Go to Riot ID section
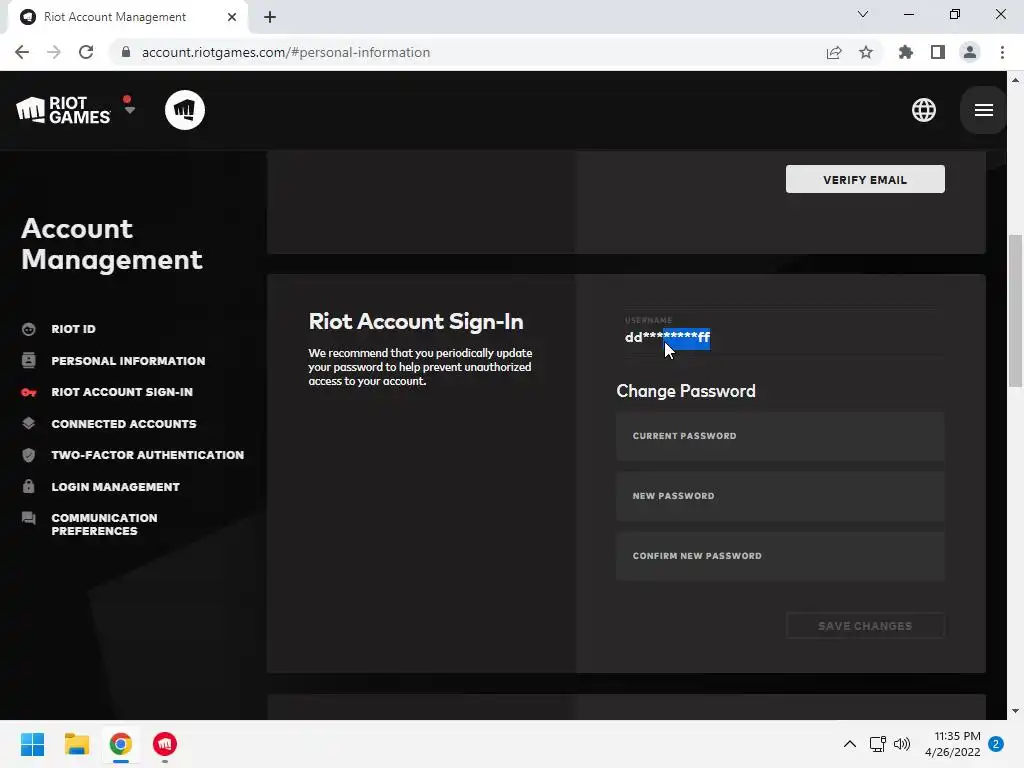This screenshot has width=1024, height=768. click(x=73, y=329)
